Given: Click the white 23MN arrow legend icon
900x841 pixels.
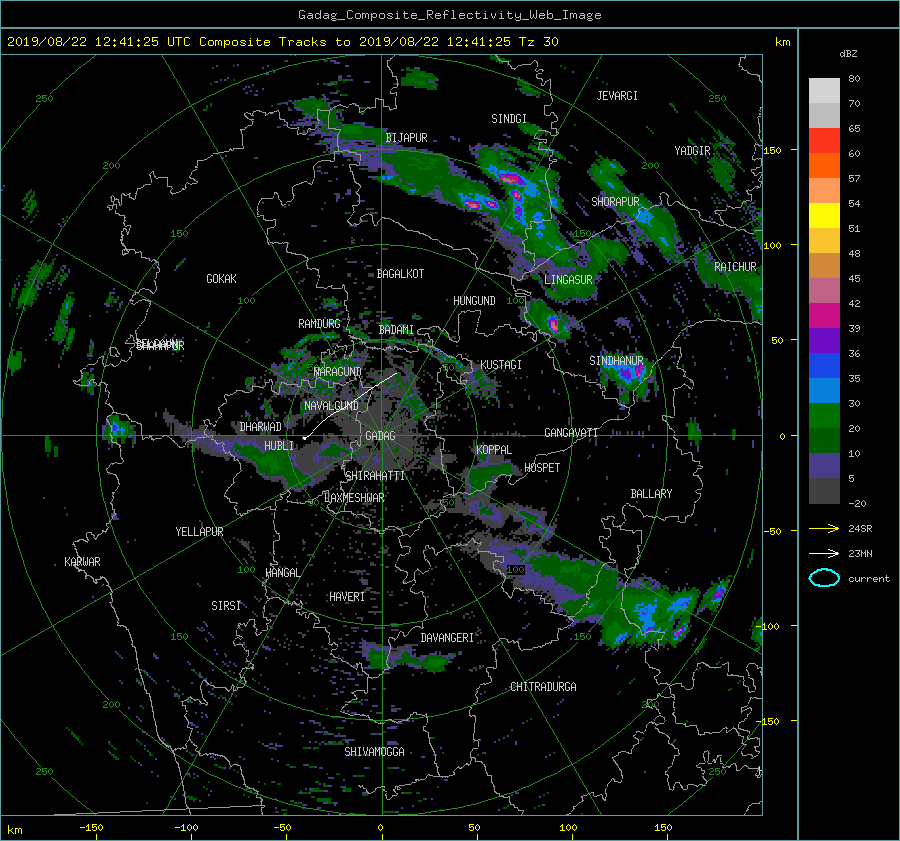Looking at the screenshot, I should point(824,553).
